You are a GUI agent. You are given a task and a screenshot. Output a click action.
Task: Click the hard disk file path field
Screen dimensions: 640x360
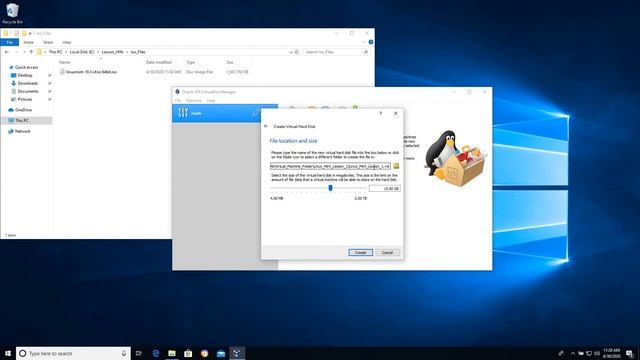[330, 166]
